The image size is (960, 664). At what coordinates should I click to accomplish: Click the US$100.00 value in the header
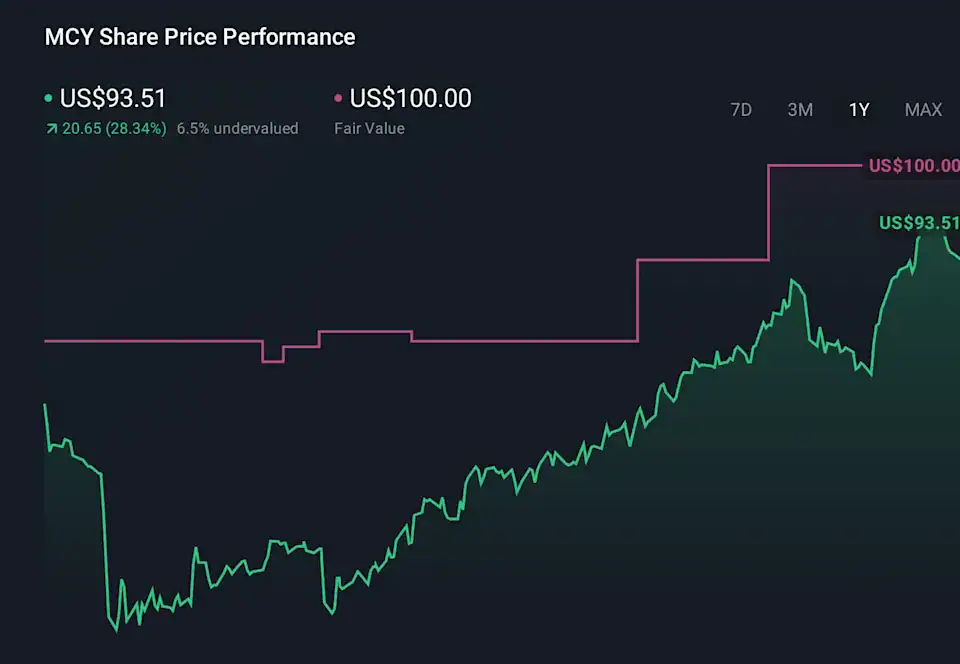tap(410, 99)
